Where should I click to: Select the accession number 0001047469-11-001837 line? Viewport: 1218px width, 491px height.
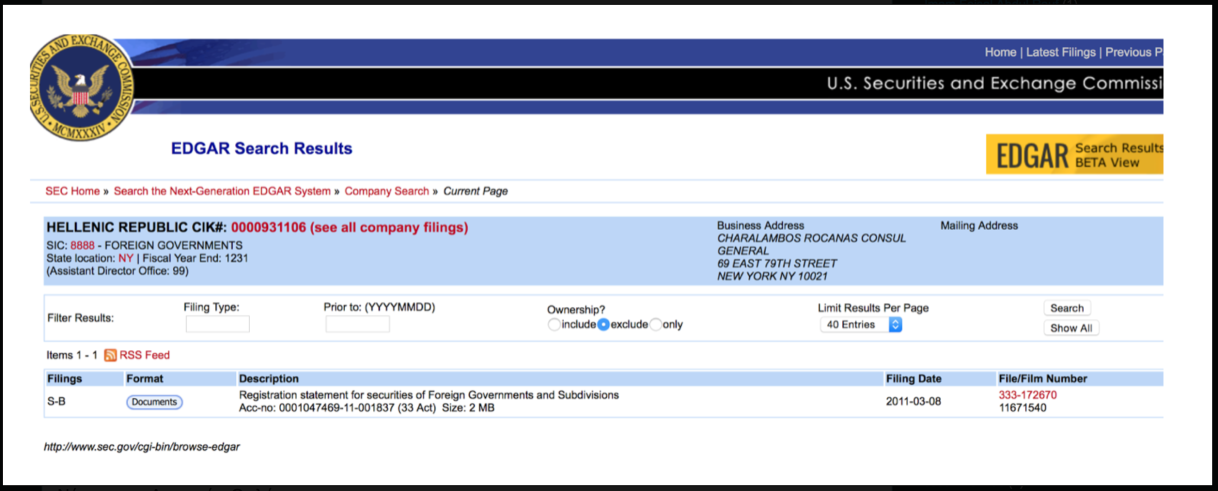[x=366, y=408]
